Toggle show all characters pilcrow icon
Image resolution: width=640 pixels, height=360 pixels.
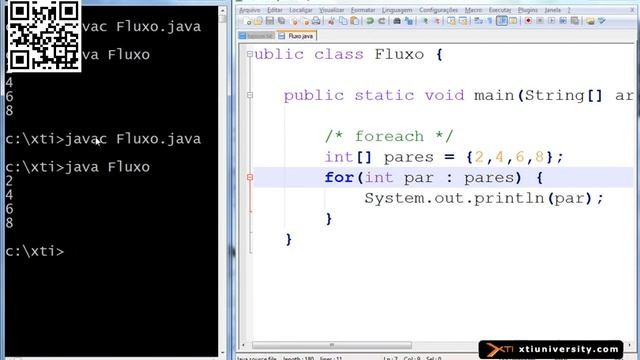point(490,21)
